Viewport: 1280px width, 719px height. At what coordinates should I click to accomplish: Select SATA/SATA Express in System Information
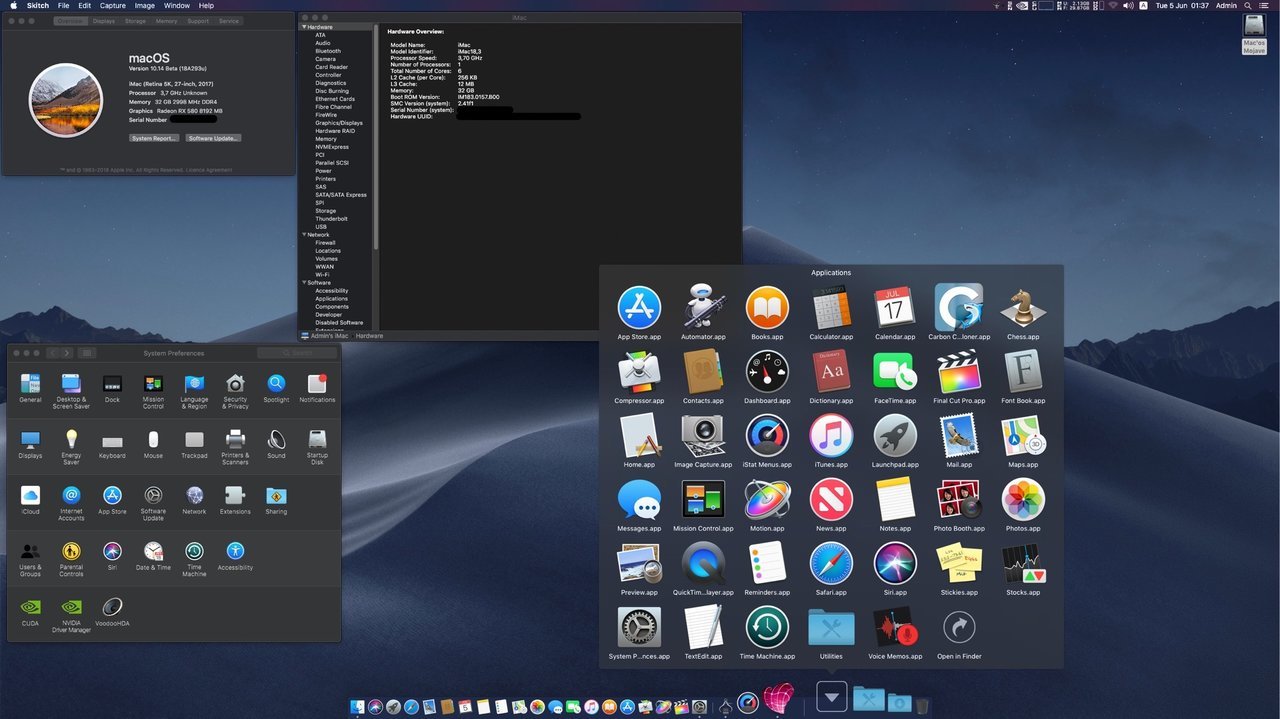[341, 195]
